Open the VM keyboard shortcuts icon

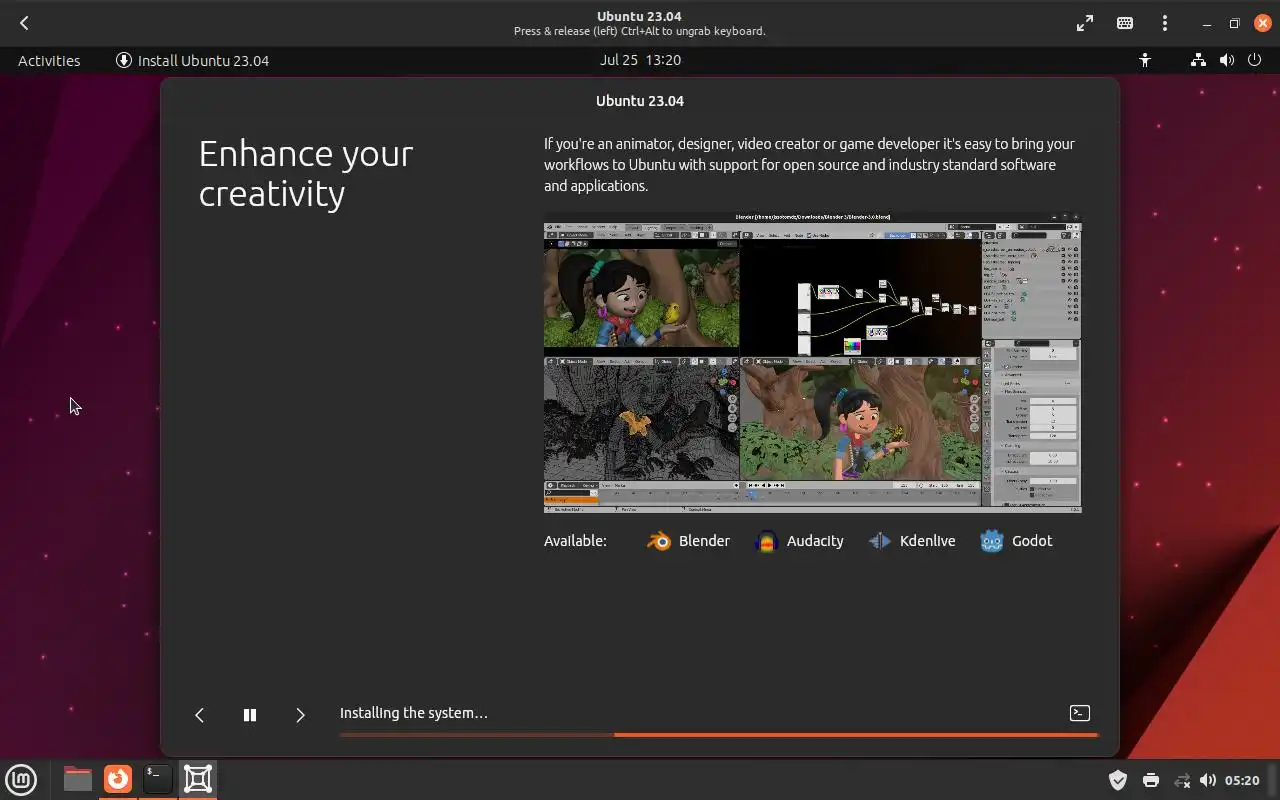coord(1125,23)
